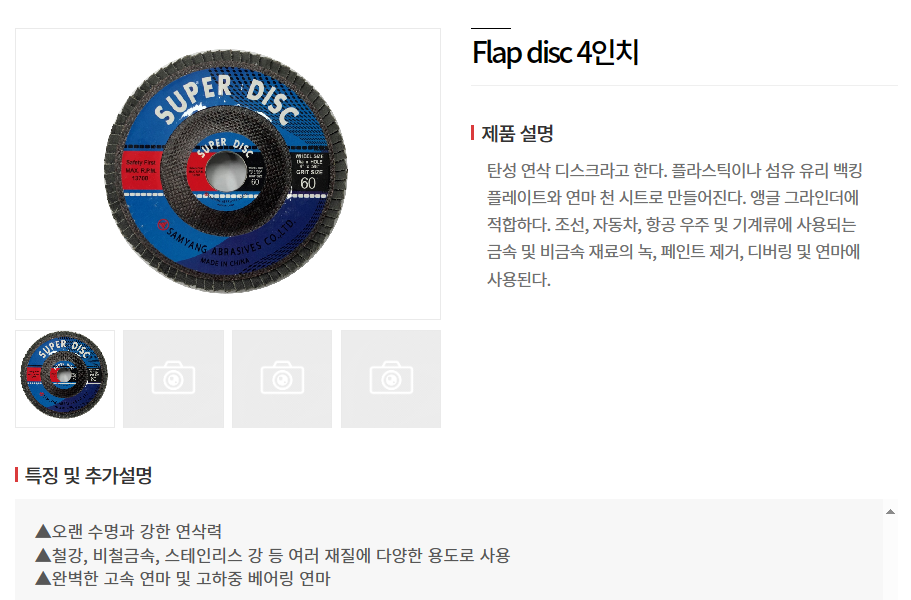
Task: Click the 특징 및 추가설명 section heading
Action: click(x=88, y=475)
